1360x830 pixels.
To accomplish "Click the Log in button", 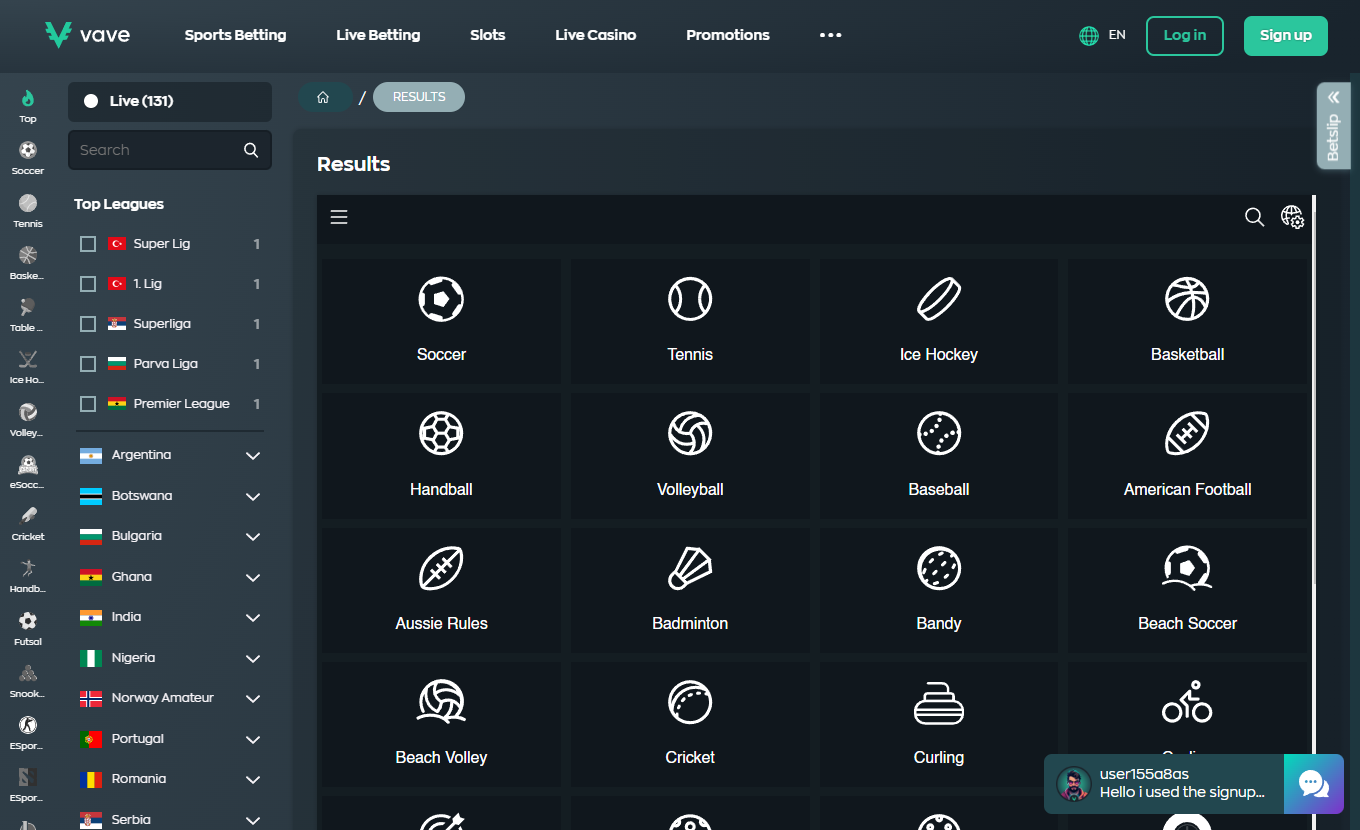I will pos(1185,35).
